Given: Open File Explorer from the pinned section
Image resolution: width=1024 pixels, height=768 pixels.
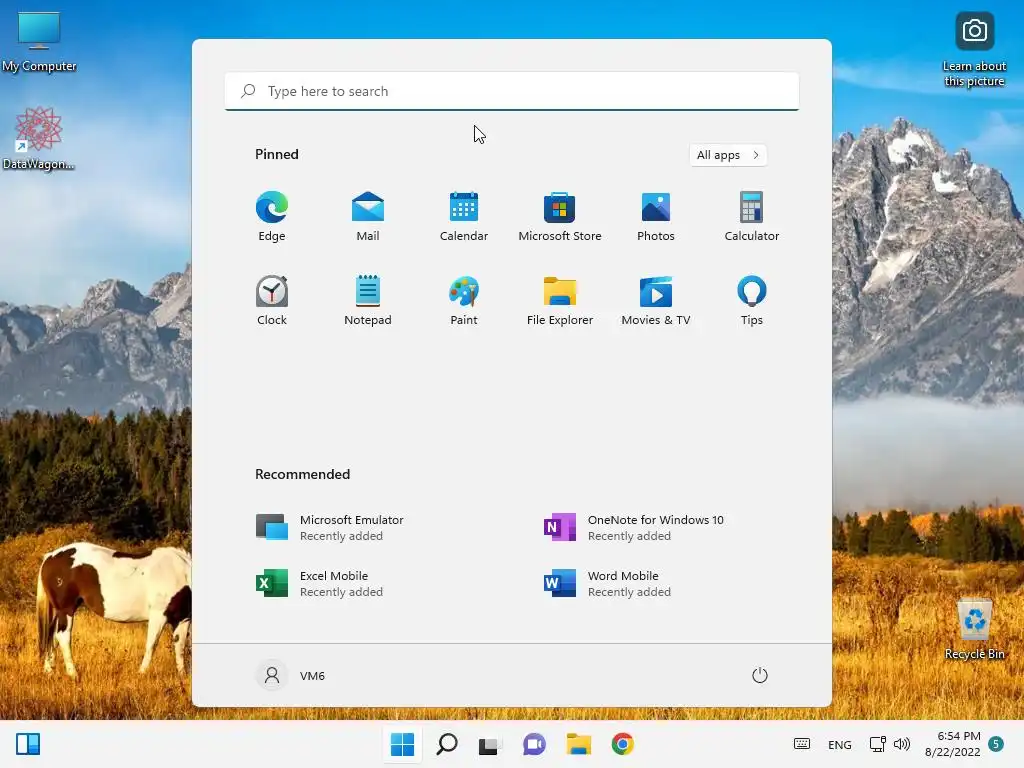Looking at the screenshot, I should pos(560,300).
